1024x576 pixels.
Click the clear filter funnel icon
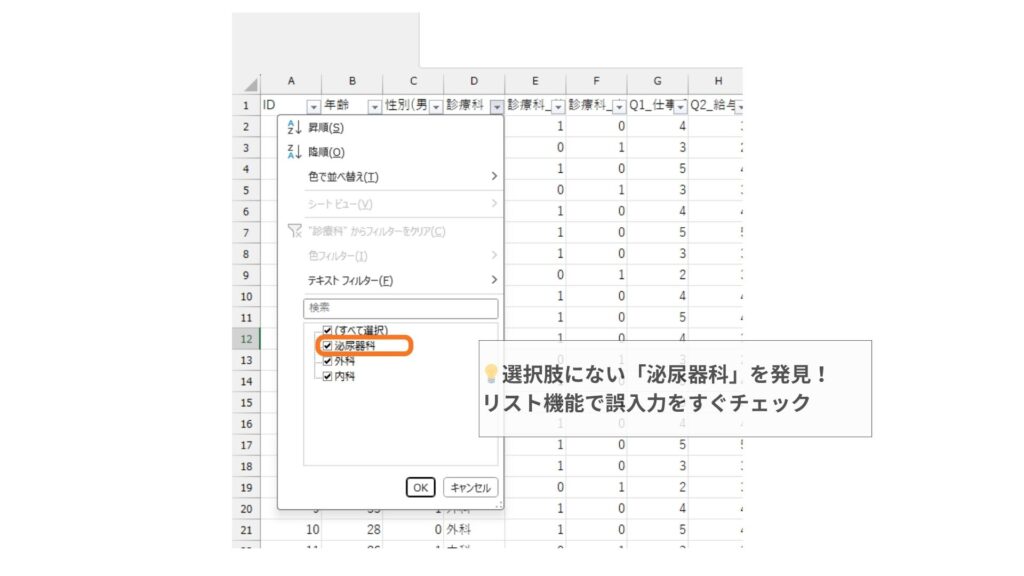pos(294,231)
